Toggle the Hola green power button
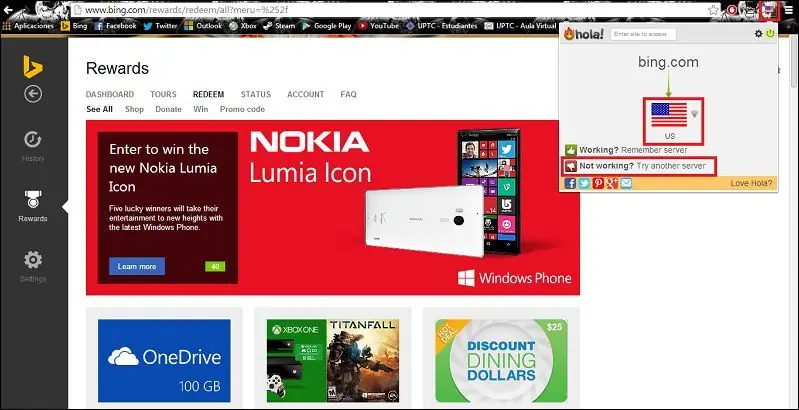This screenshot has width=799, height=410. tap(770, 34)
